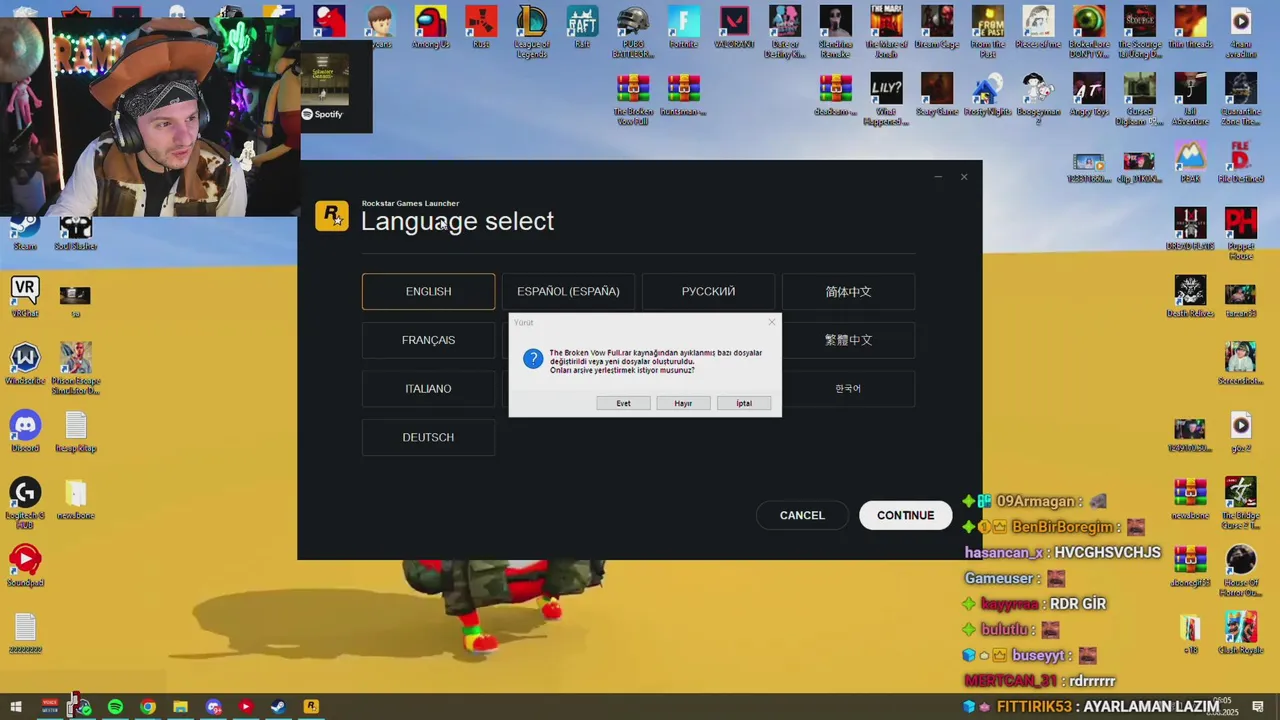Open Soundpad desktop shortcut
Screen dimensions: 1280x720
click(x=25, y=566)
